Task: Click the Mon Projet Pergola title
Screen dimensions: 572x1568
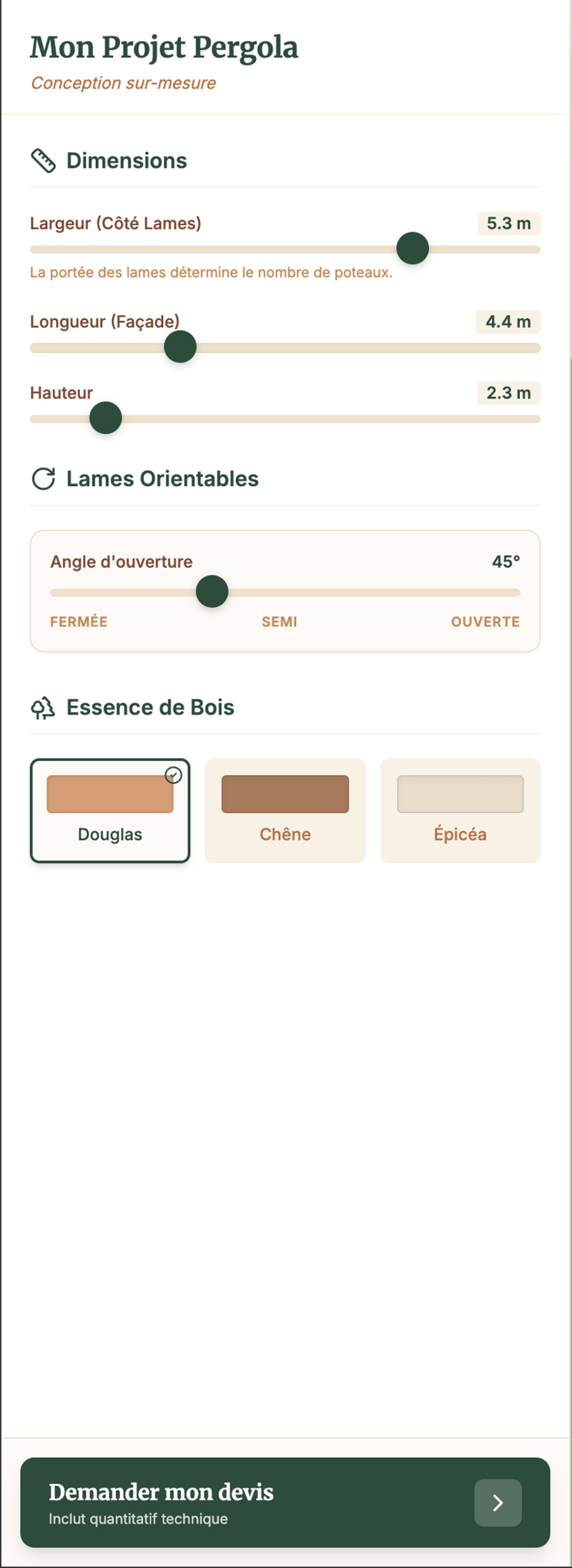Action: point(164,46)
